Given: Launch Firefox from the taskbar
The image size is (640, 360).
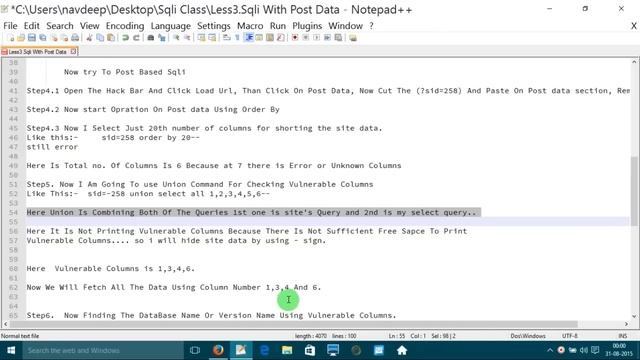Looking at the screenshot, I should pos(218,350).
